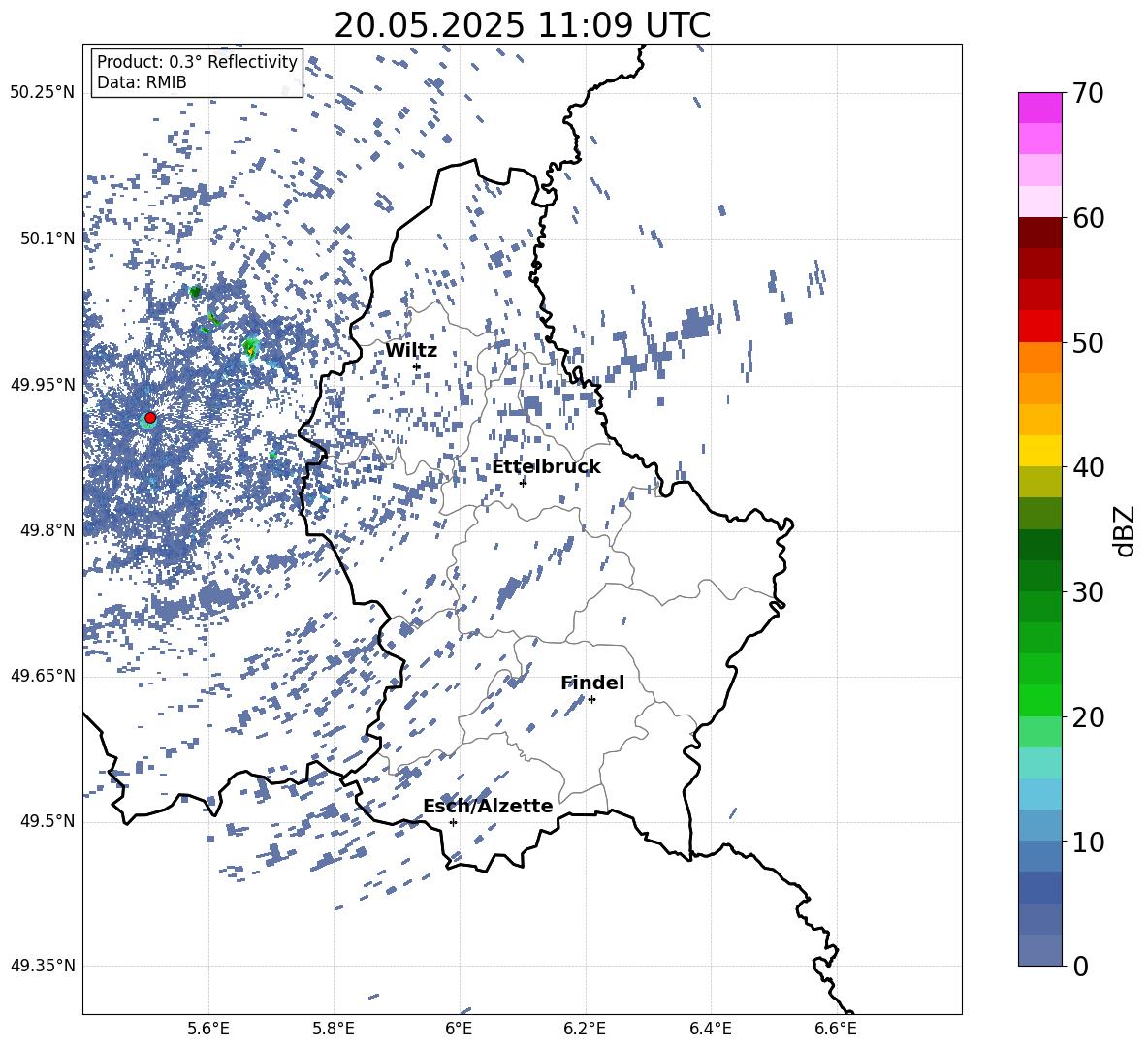Click the 0 colorbar tick label
Image resolution: width=1148 pixels, height=1048 pixels.
[x=1080, y=966]
